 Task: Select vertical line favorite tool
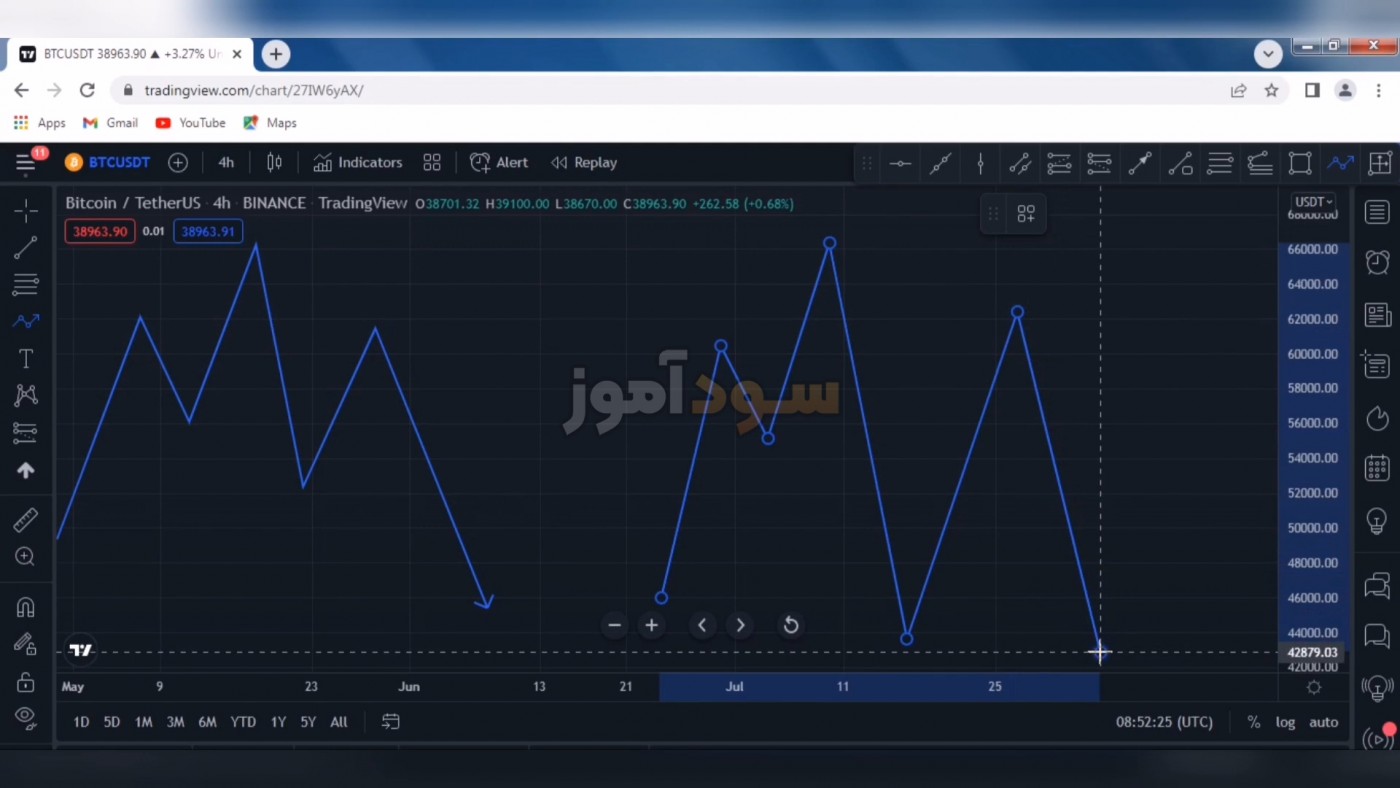tap(980, 163)
